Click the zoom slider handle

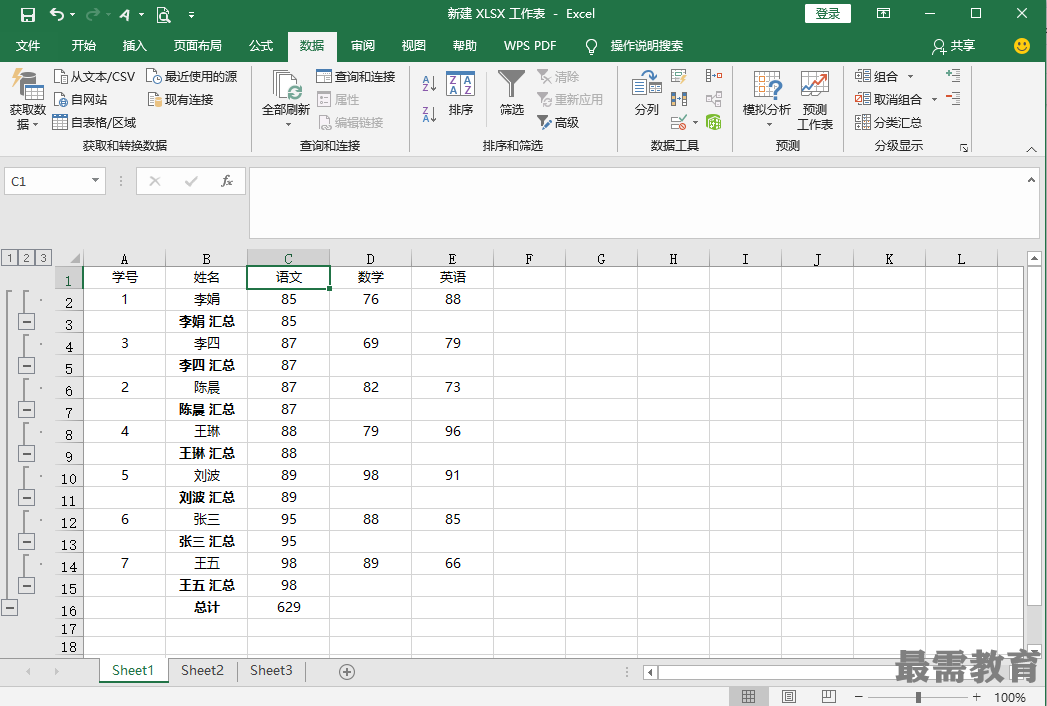(919, 697)
